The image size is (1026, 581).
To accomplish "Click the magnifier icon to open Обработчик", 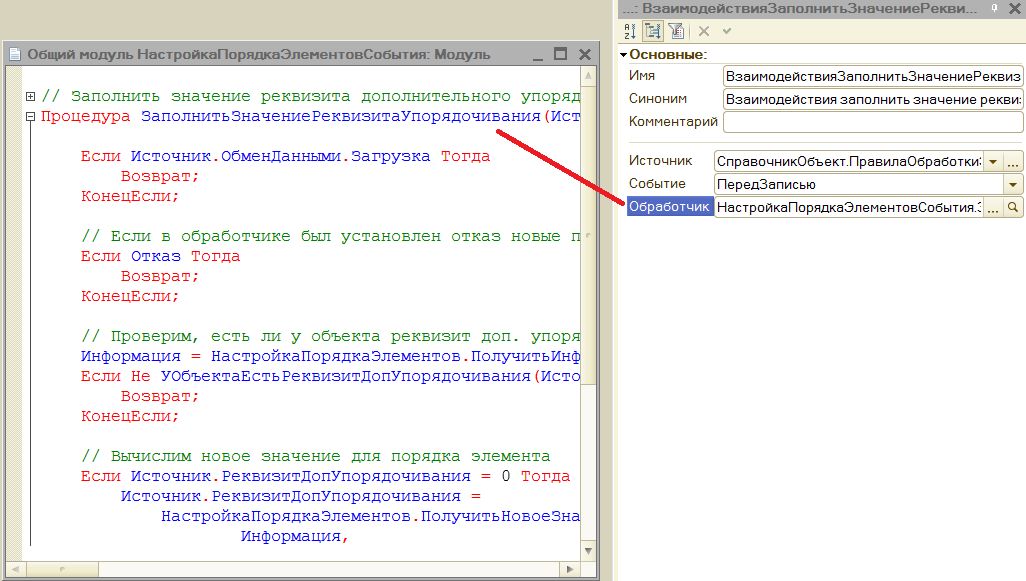I will (1013, 207).
